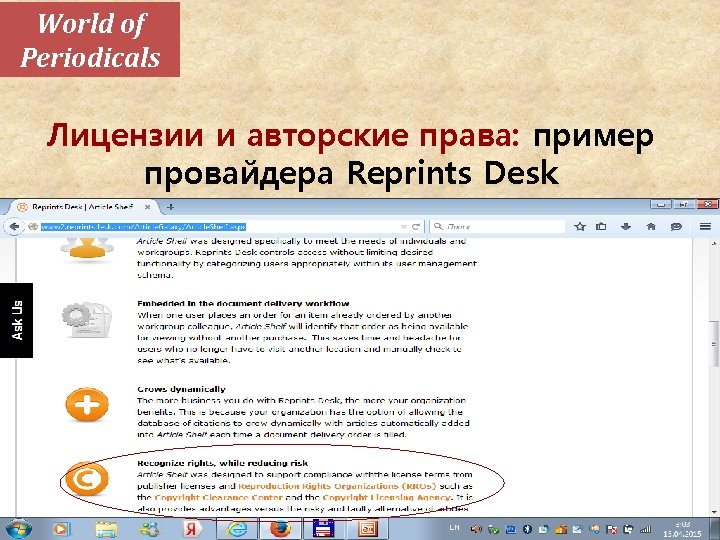
Task: Click the language indicator in tray
Action: tap(454, 529)
